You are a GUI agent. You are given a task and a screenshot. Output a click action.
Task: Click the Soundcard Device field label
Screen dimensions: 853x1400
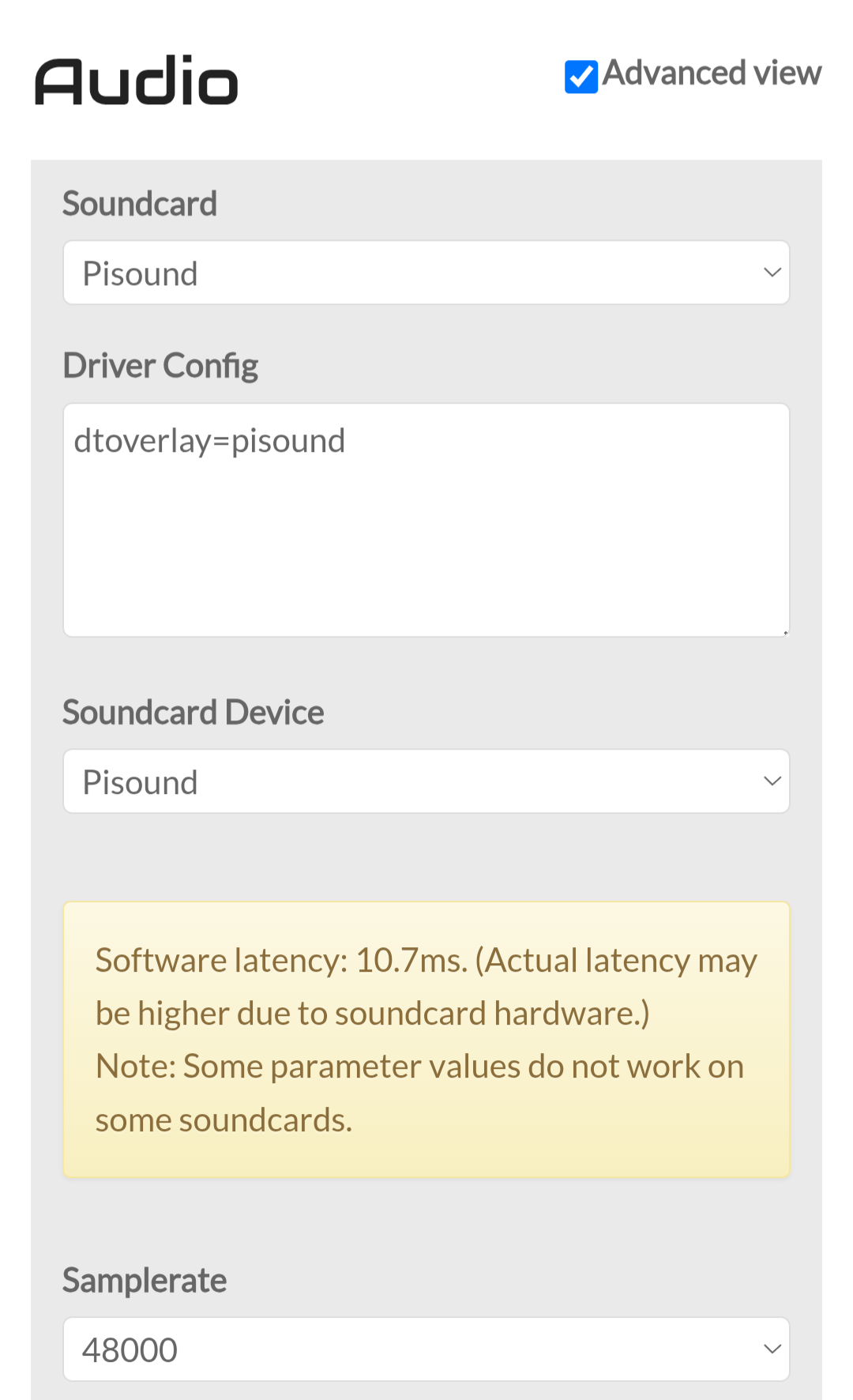tap(194, 713)
